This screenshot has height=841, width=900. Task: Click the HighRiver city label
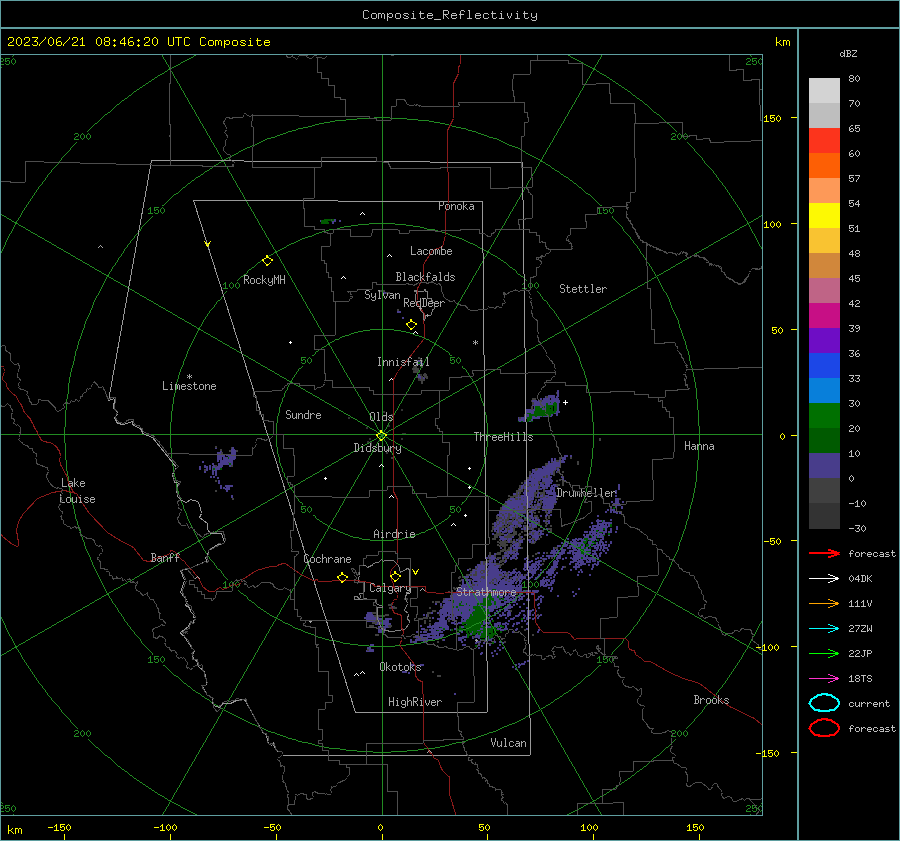[415, 702]
